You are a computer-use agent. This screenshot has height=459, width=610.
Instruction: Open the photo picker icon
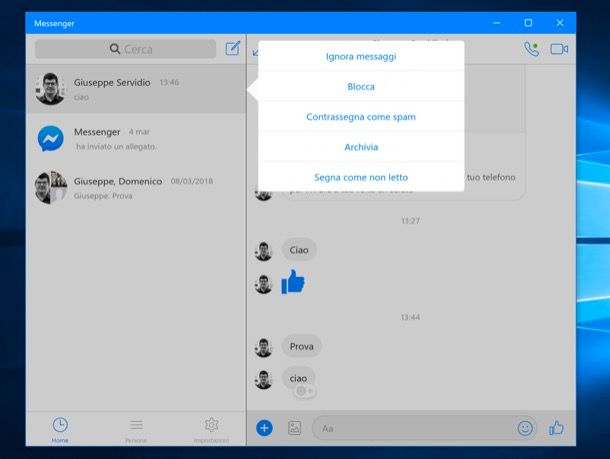294,428
